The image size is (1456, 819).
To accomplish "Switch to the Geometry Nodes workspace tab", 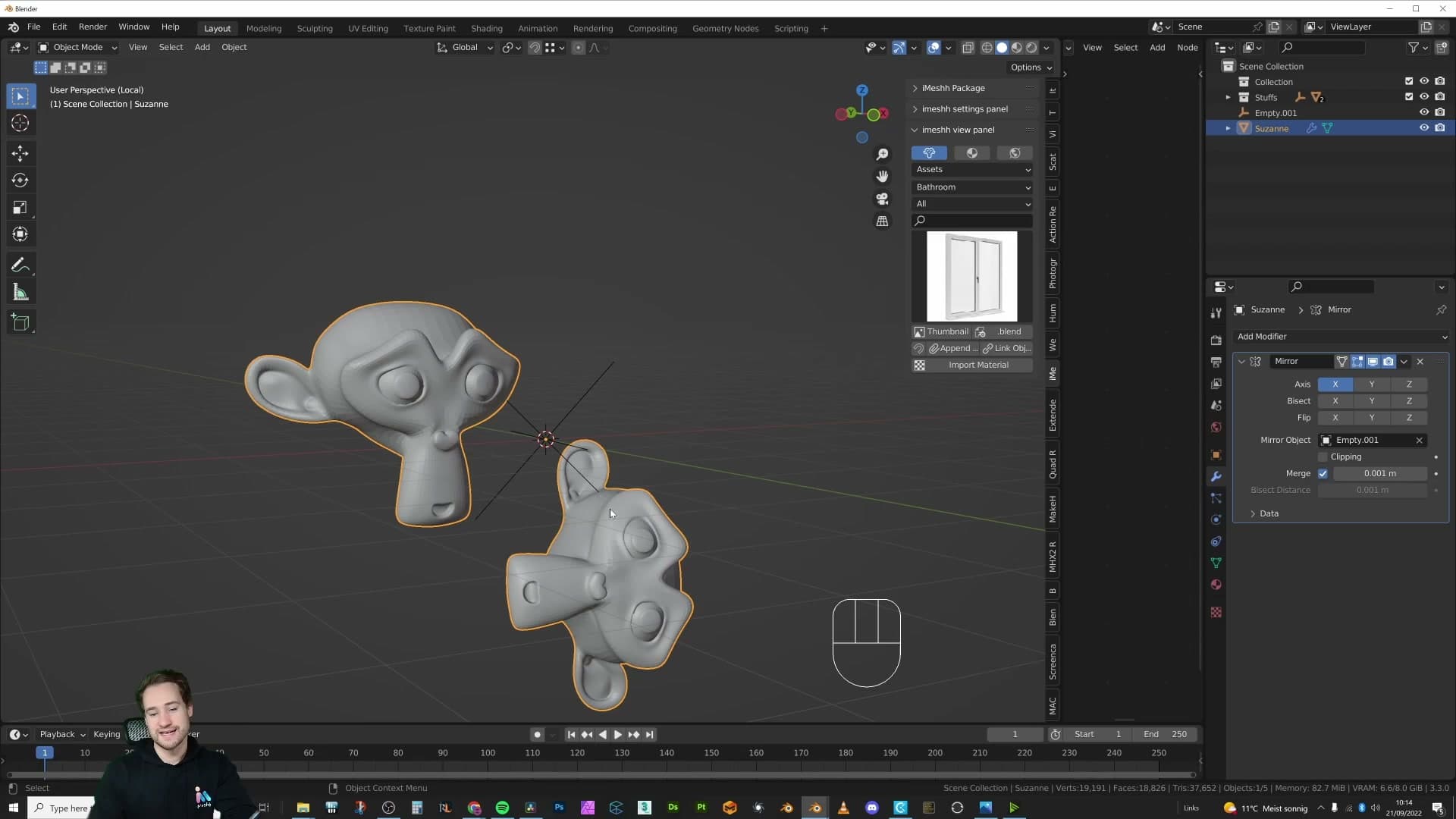I will click(x=726, y=29).
